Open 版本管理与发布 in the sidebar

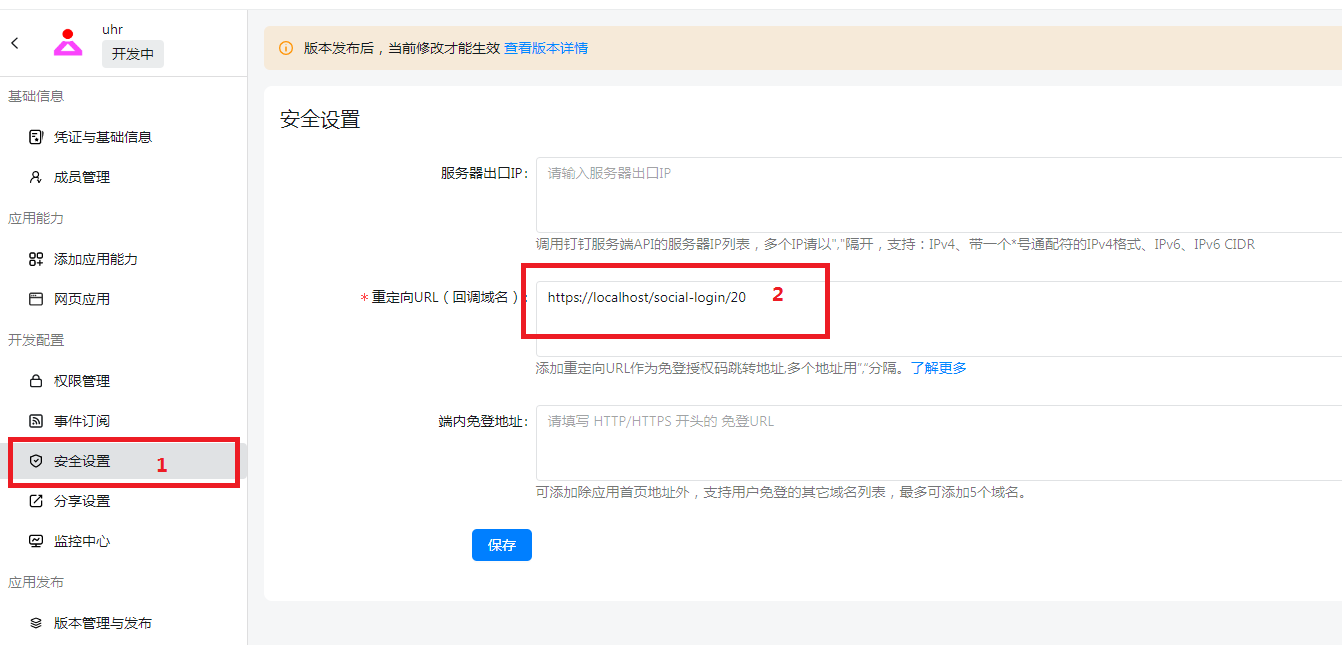click(123, 623)
